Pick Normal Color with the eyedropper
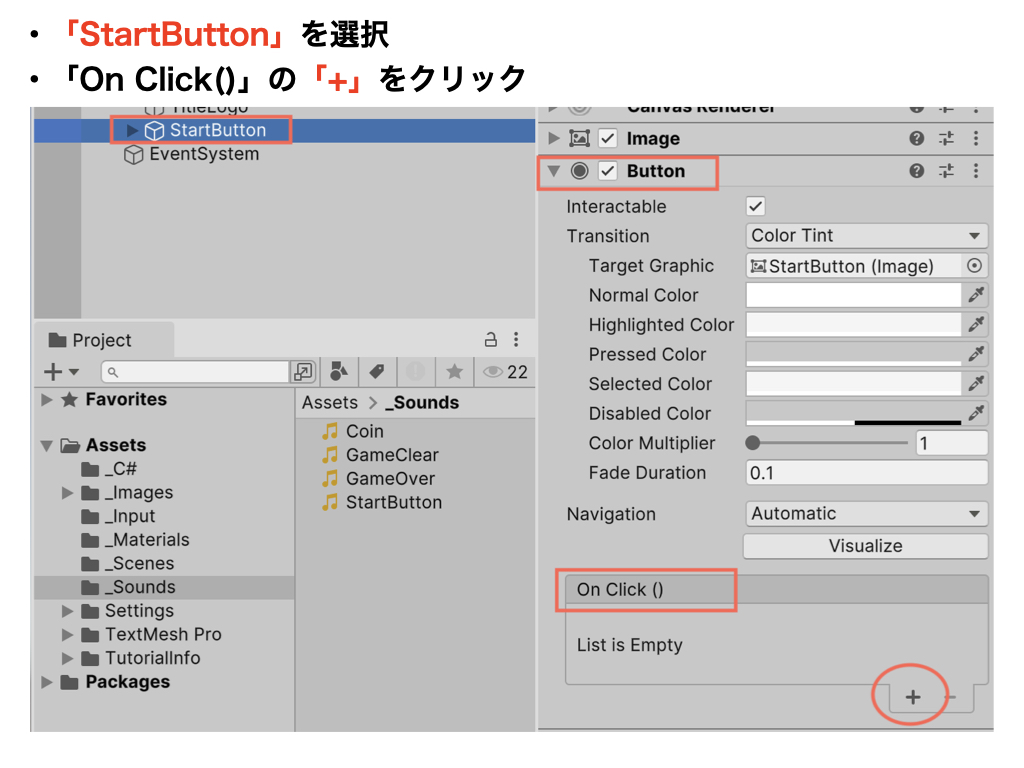Viewport: 1024px width, 768px height. [976, 295]
